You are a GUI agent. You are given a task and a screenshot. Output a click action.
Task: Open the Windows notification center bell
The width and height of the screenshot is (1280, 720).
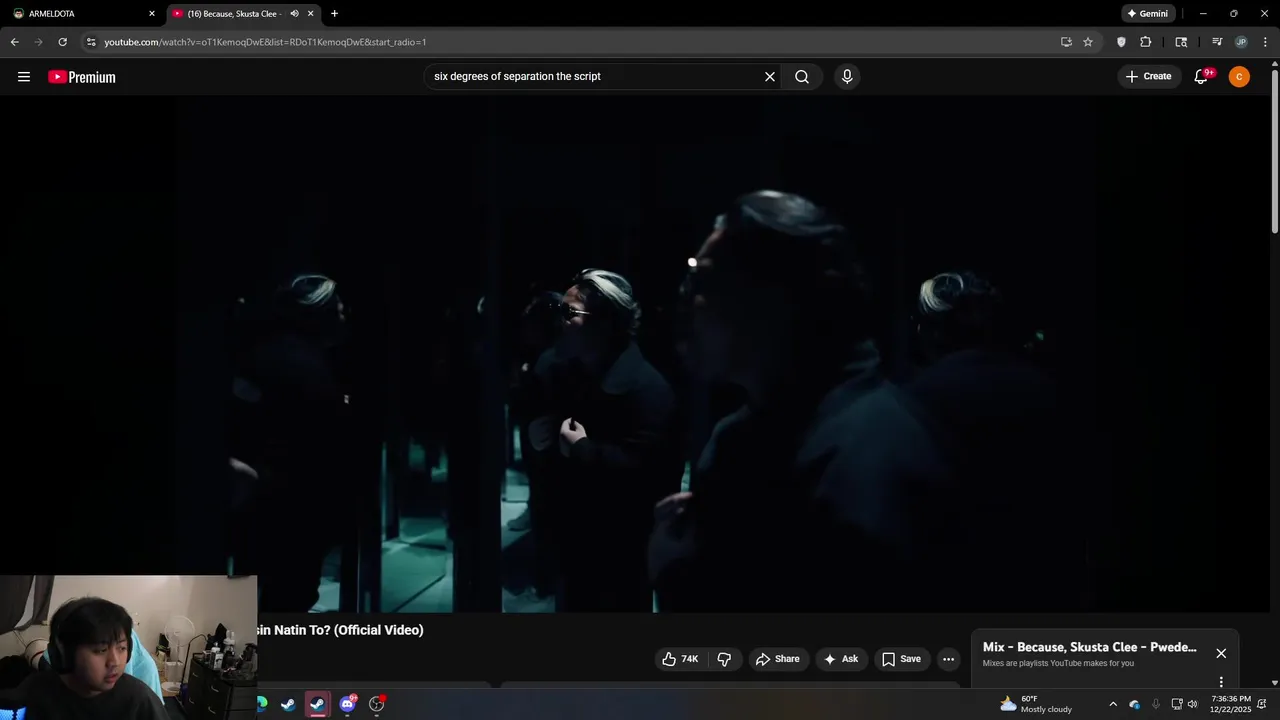coord(1263,704)
